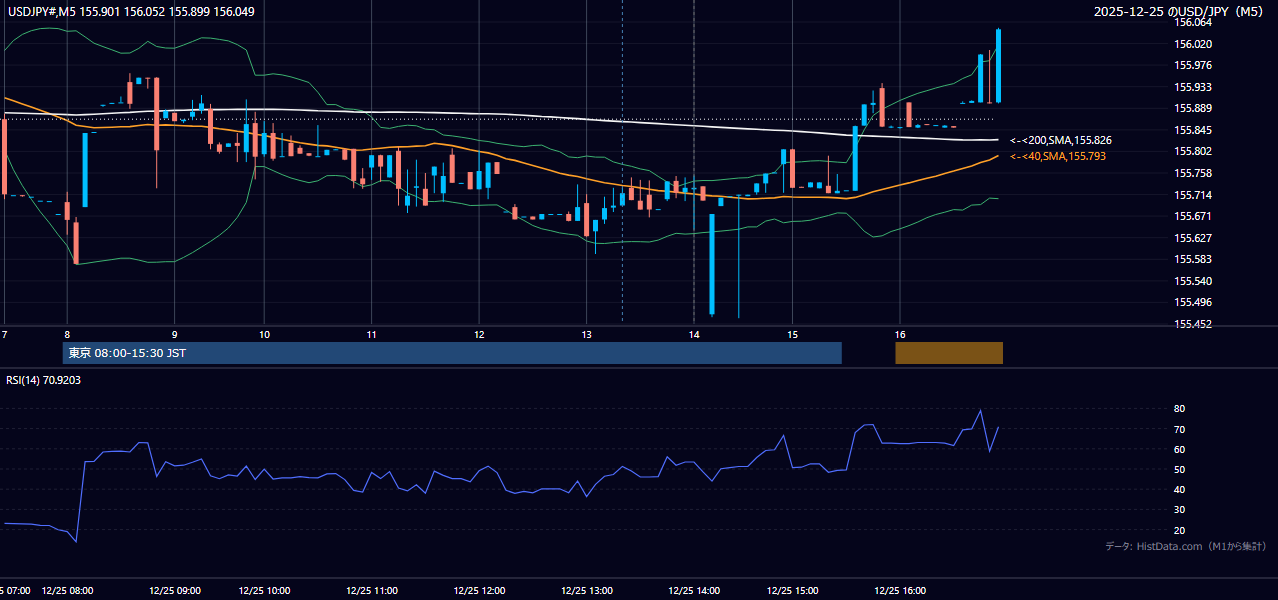
Task: Click the 12/25 11:00 time label
Action: 371,590
